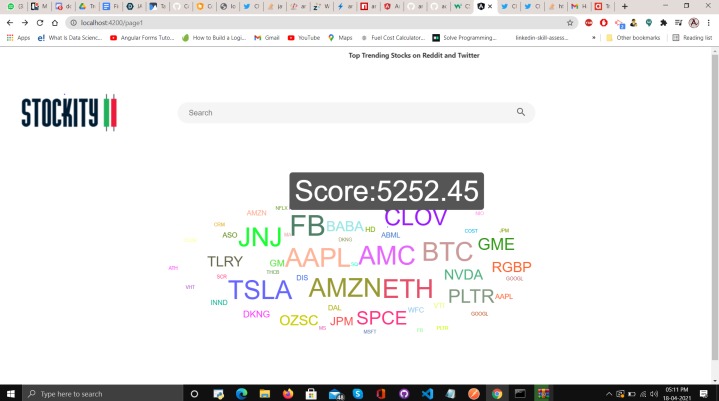Go forward in browser history
719x401 pixels.
(25, 22)
